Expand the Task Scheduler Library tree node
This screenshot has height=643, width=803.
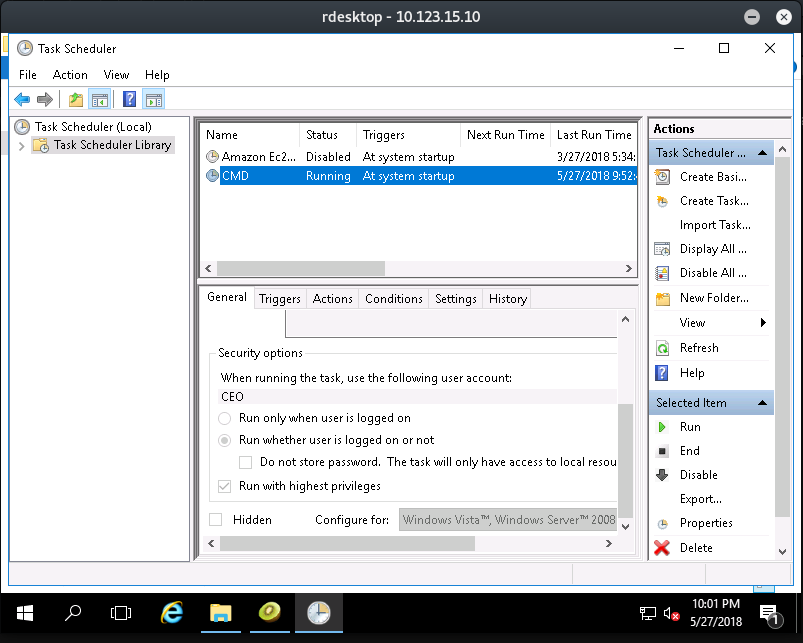(22, 146)
